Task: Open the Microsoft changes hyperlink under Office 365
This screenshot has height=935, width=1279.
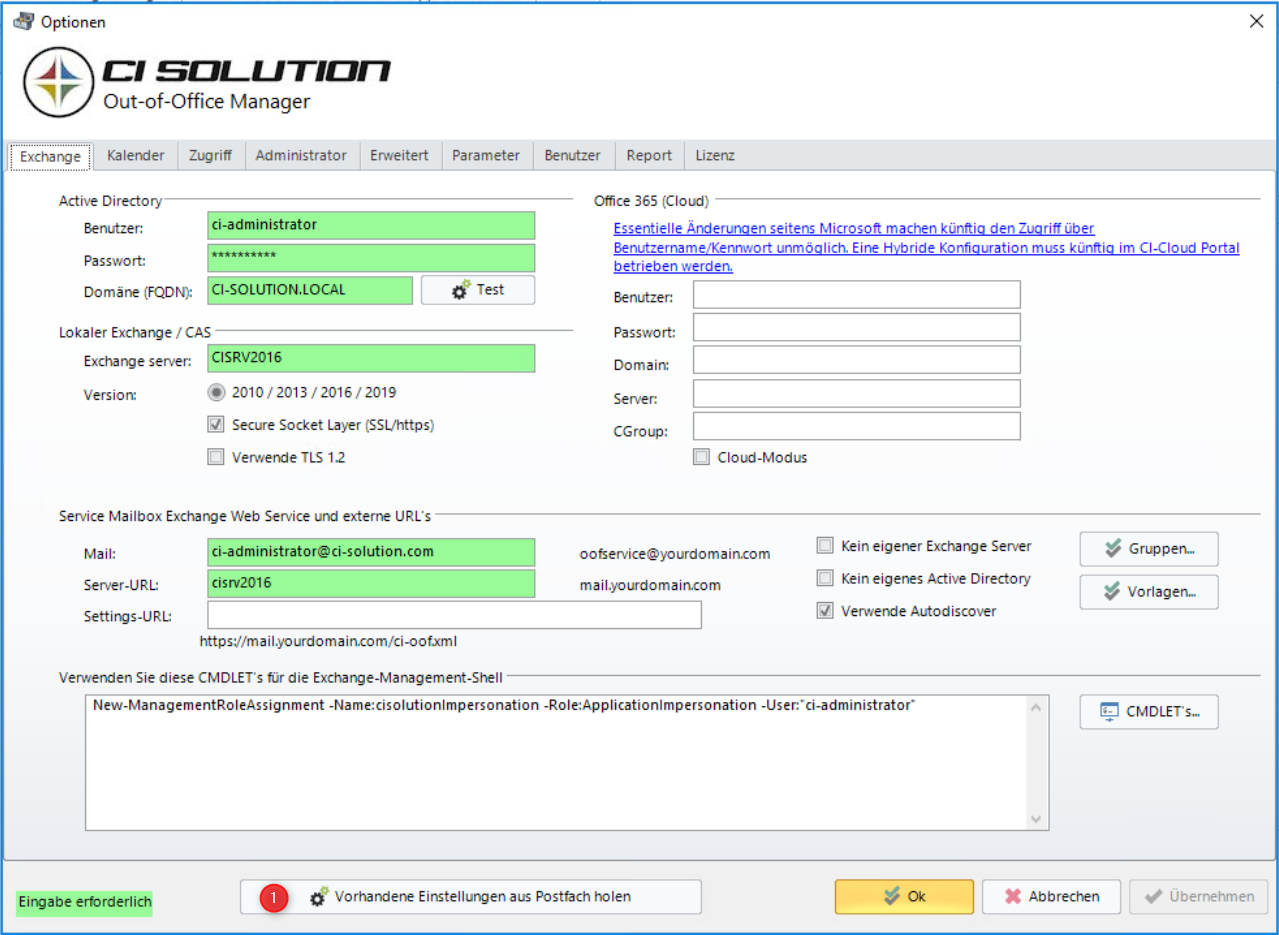Action: point(925,248)
